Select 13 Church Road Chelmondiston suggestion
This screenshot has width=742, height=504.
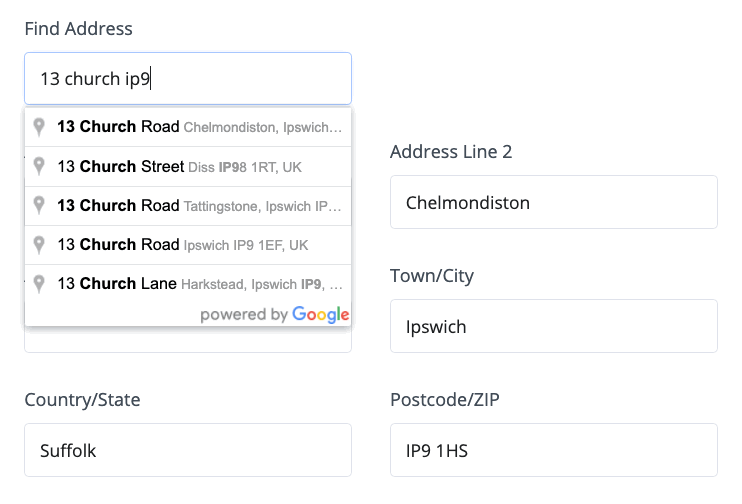tap(188, 127)
